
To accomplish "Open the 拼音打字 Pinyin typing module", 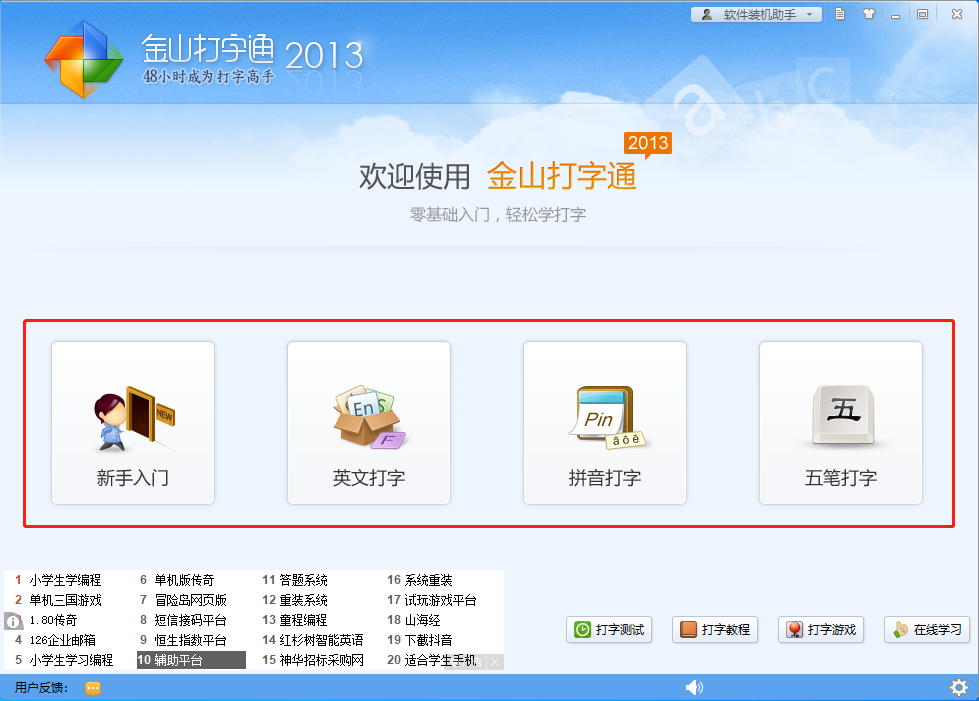I will point(605,423).
